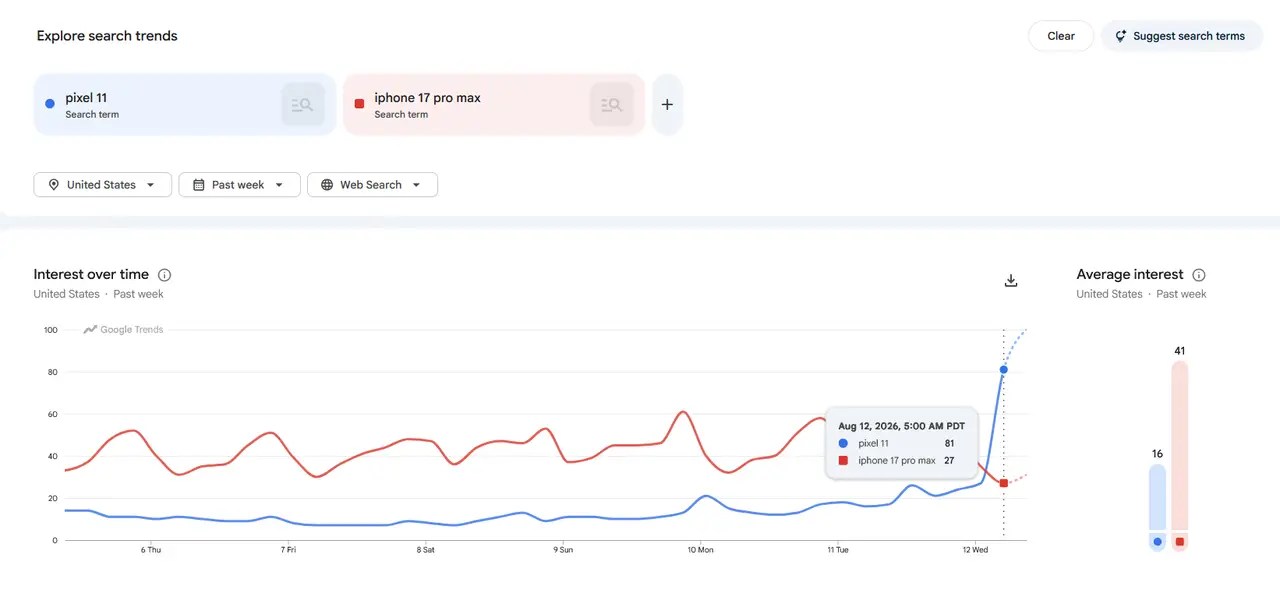Clear all search terms
This screenshot has width=1280, height=593.
(1061, 36)
